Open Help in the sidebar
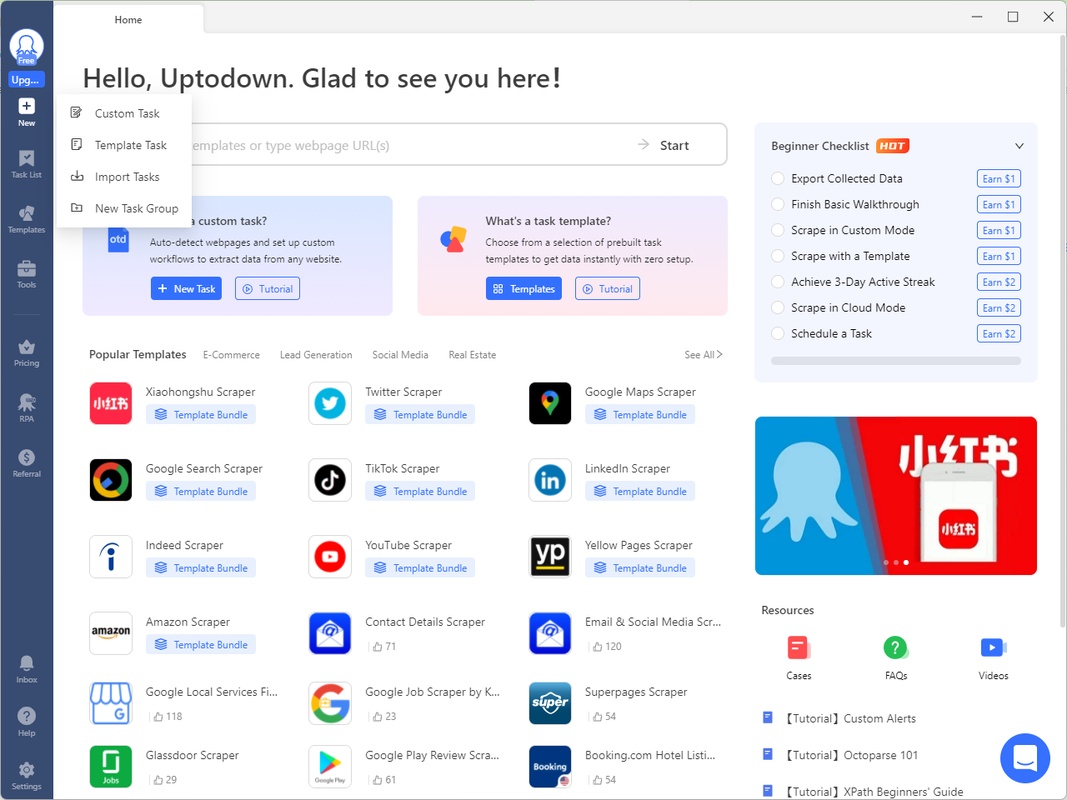Screen dimensions: 1067x800 pos(27,722)
